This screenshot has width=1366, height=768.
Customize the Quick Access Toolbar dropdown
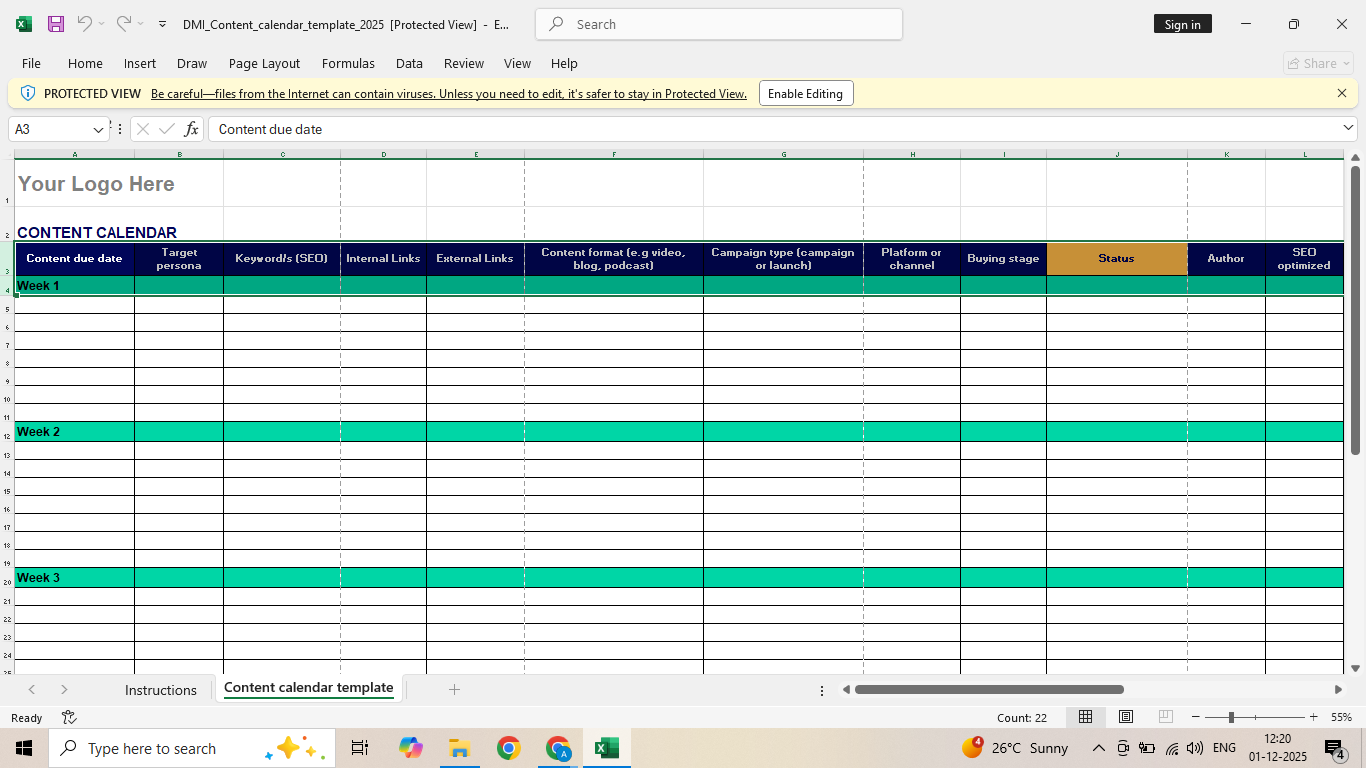coord(161,24)
